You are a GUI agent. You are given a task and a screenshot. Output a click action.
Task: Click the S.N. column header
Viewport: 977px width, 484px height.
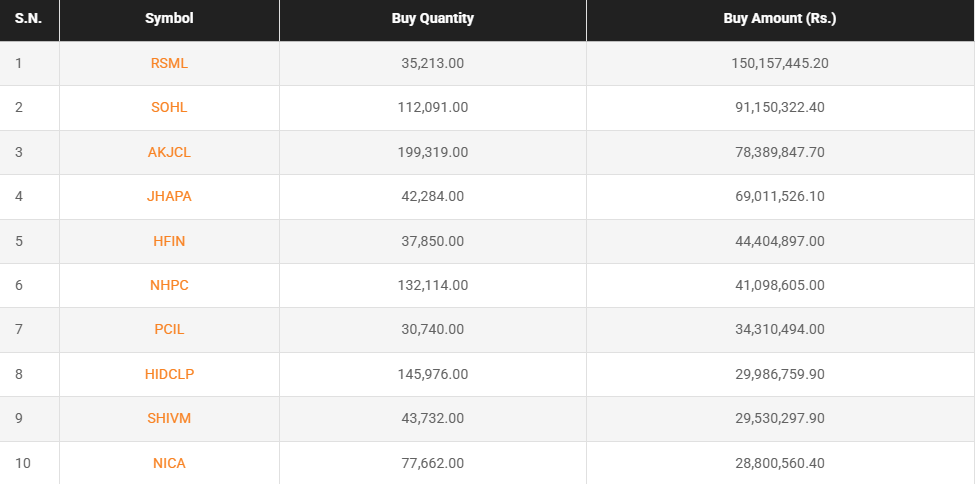27,19
